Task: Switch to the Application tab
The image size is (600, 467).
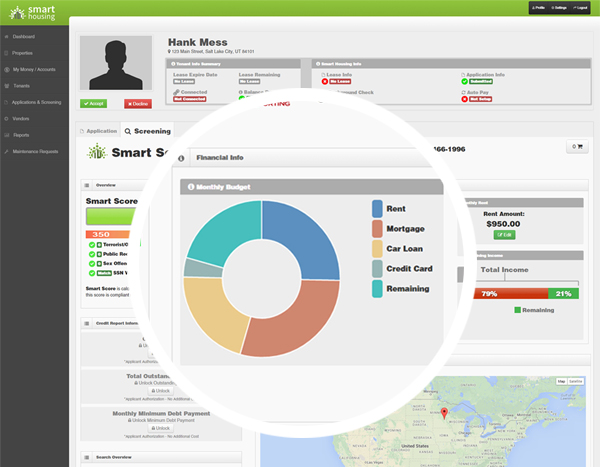Action: [99, 131]
